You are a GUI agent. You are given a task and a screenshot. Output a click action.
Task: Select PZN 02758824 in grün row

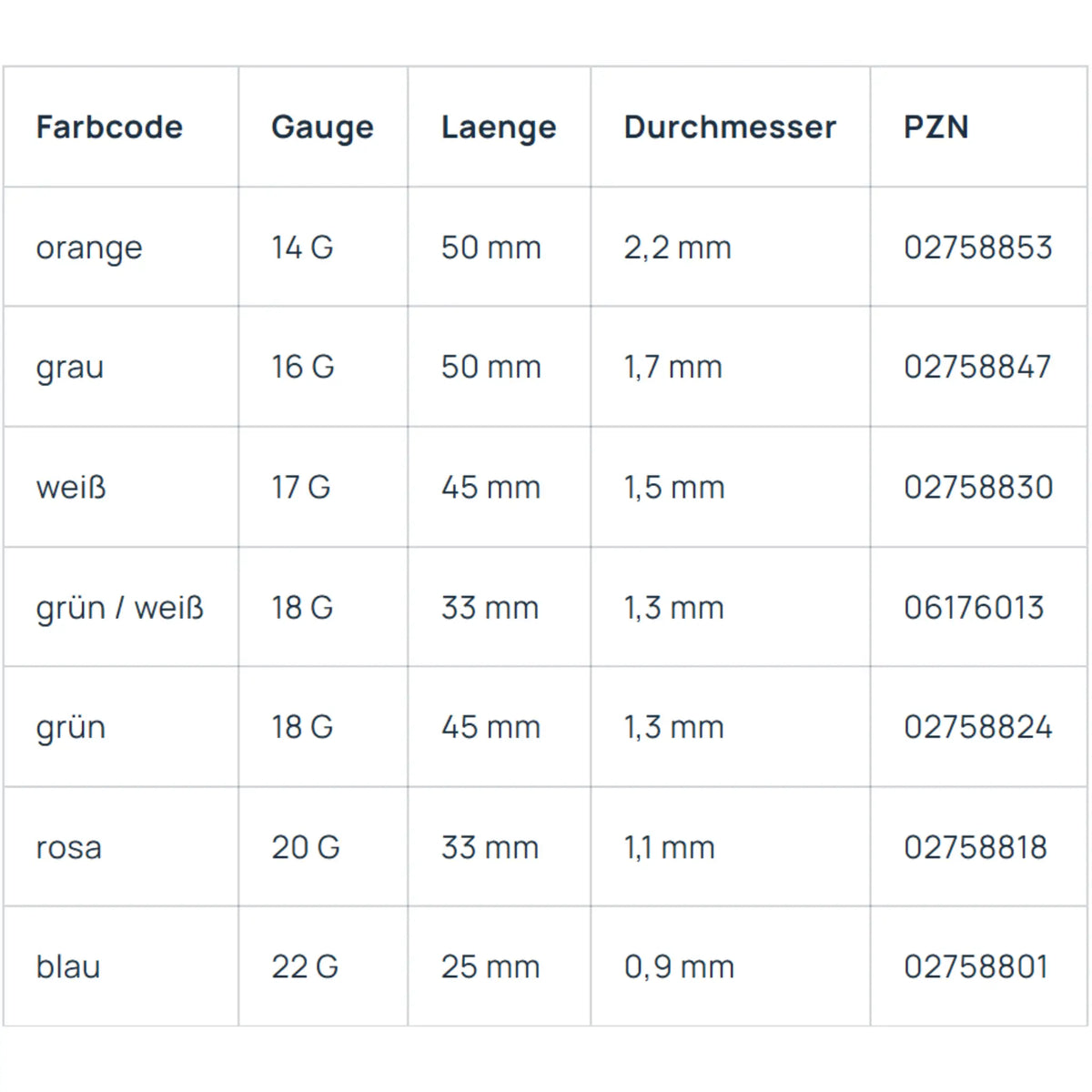[977, 727]
